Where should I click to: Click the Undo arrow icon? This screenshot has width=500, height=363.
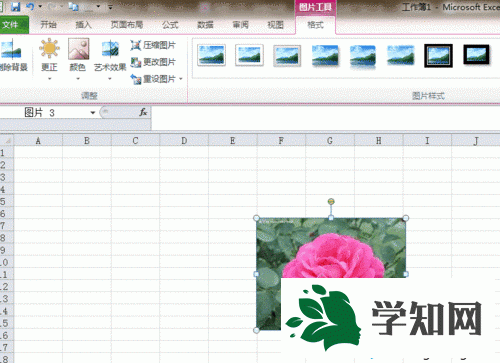(x=30, y=7)
